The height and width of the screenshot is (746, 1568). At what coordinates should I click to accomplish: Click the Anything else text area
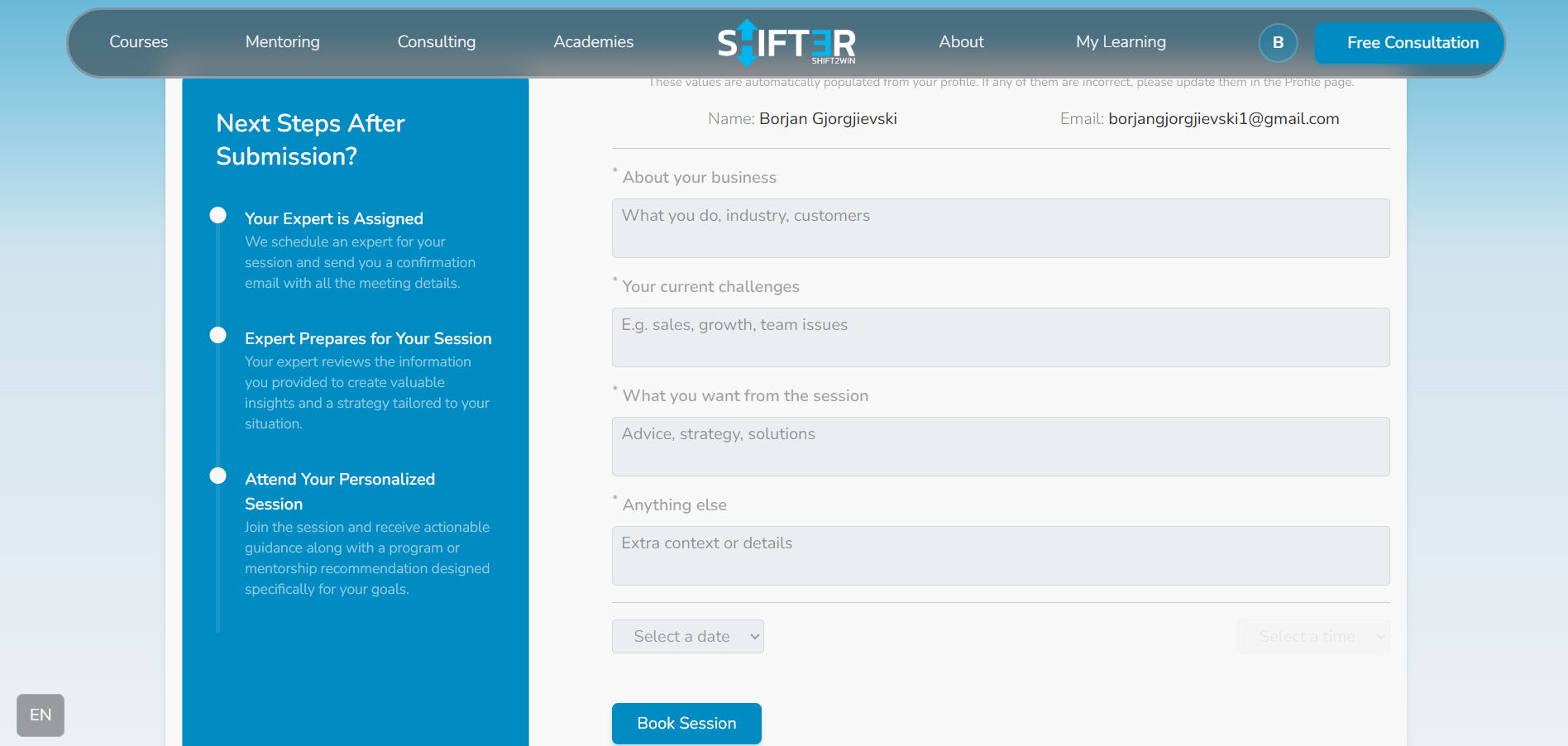[1000, 556]
